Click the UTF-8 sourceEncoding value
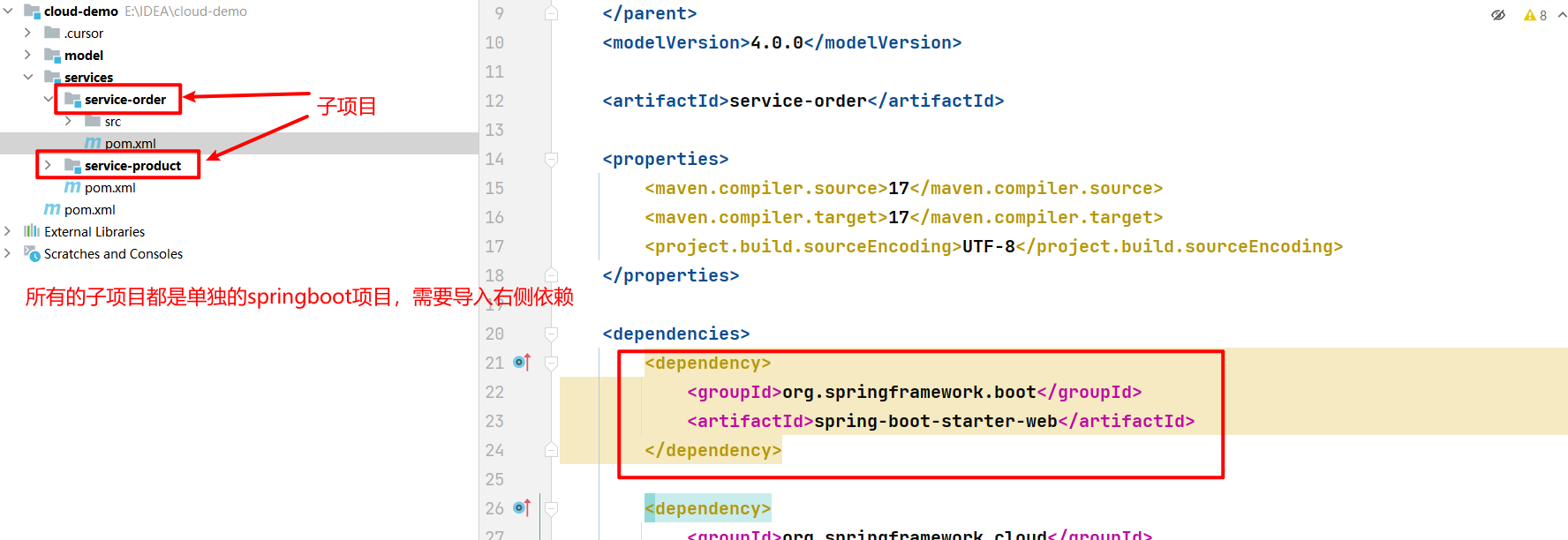This screenshot has height=540, width=1568. point(989,246)
